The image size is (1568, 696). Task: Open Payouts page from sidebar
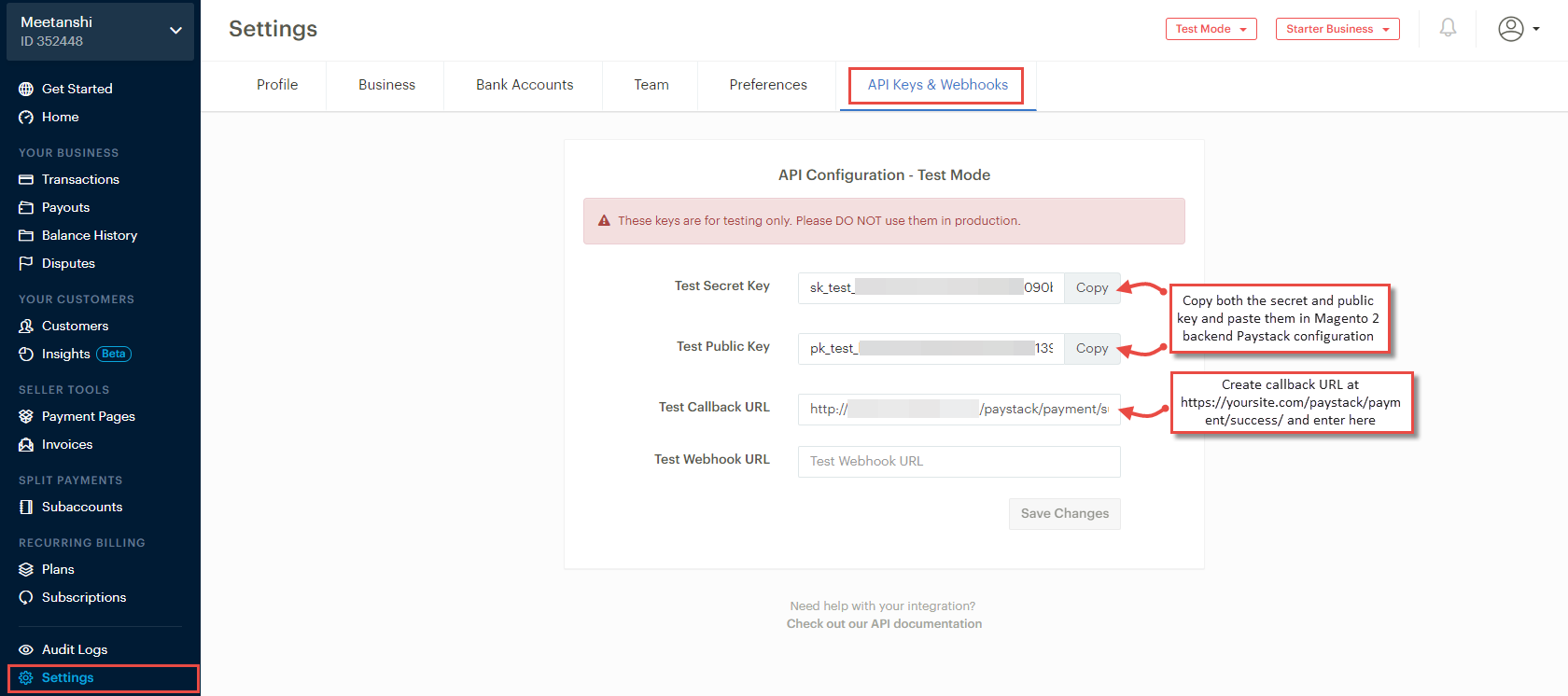coord(65,207)
